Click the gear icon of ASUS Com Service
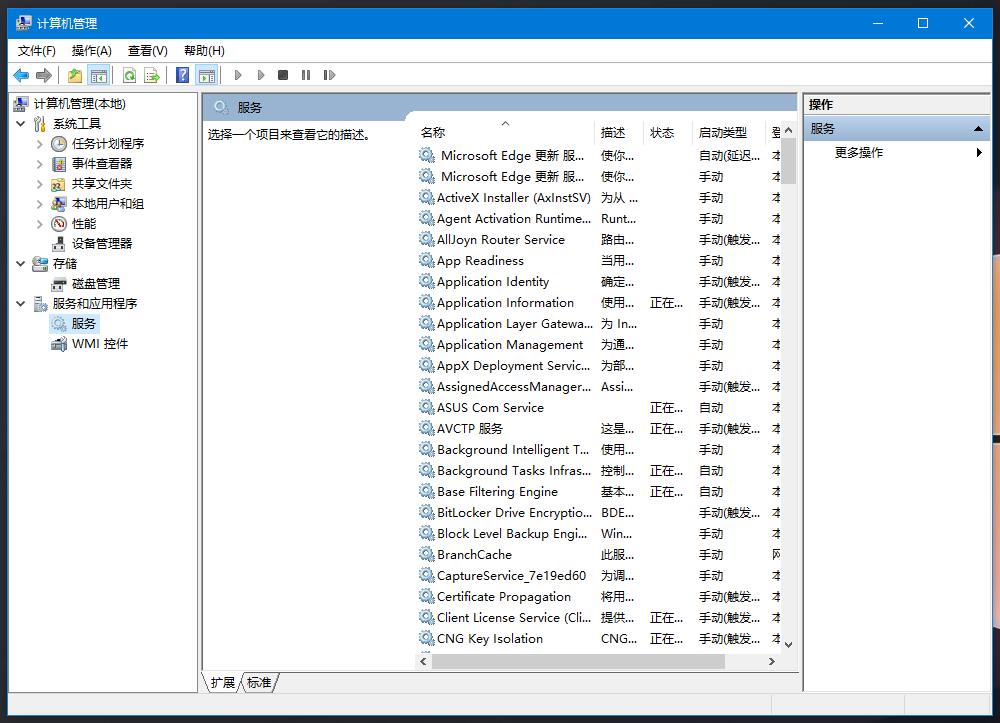Viewport: 1000px width, 723px height. pyautogui.click(x=427, y=407)
